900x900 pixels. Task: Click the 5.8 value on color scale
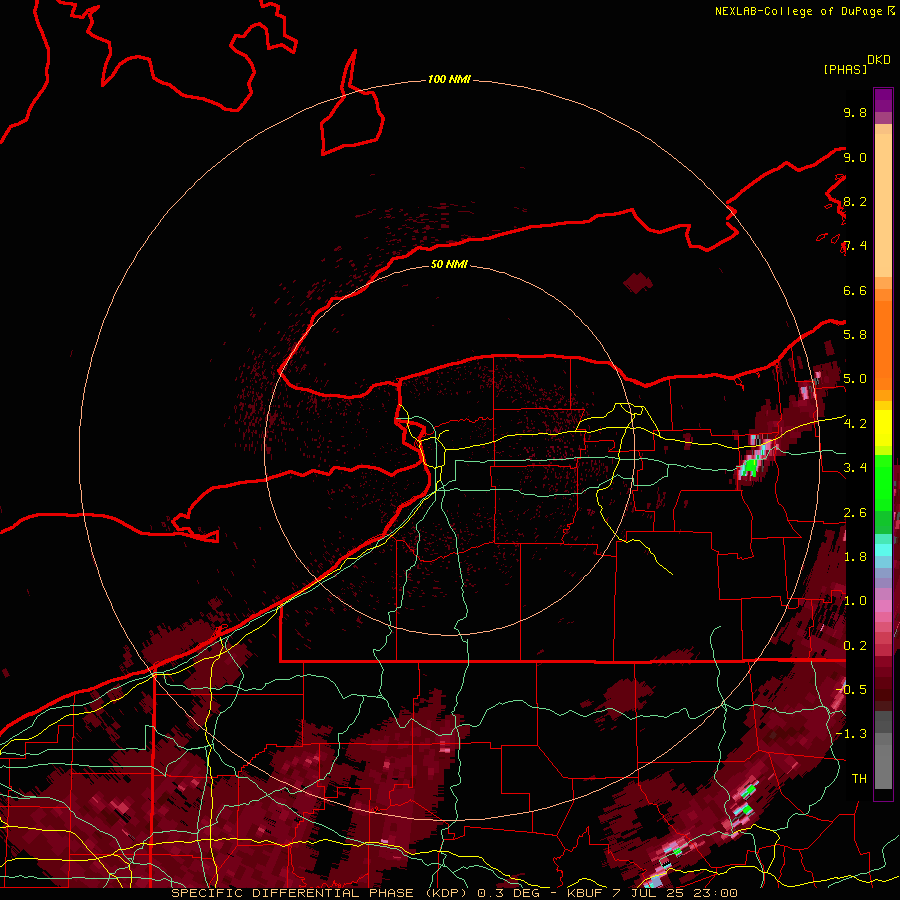click(x=855, y=334)
